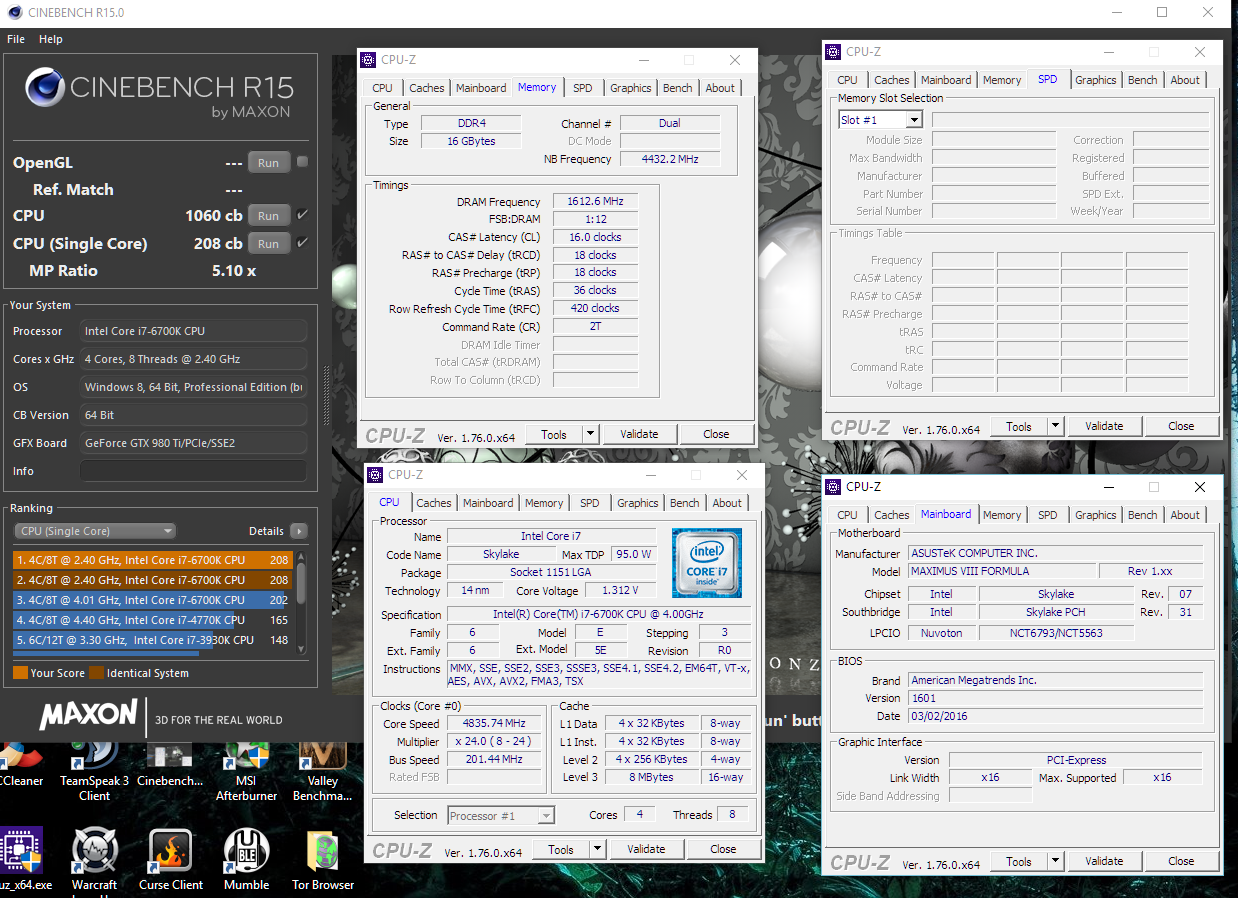This screenshot has width=1238, height=898.
Task: Click CPU-Z Memory window title bar icon
Action: click(x=369, y=60)
